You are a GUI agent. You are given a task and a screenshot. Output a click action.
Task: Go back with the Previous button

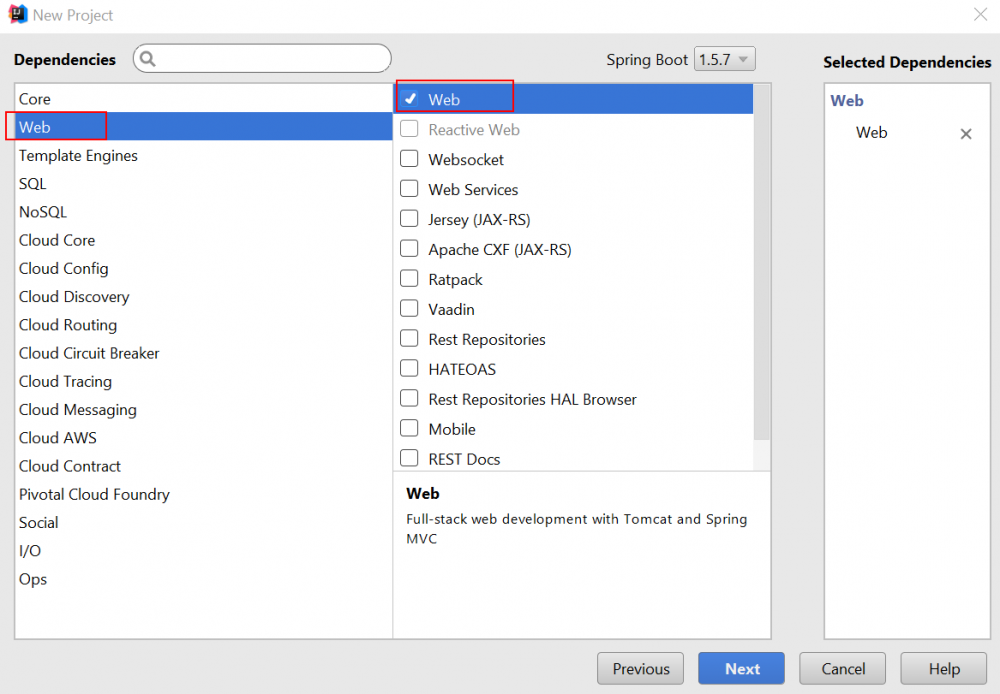point(641,669)
